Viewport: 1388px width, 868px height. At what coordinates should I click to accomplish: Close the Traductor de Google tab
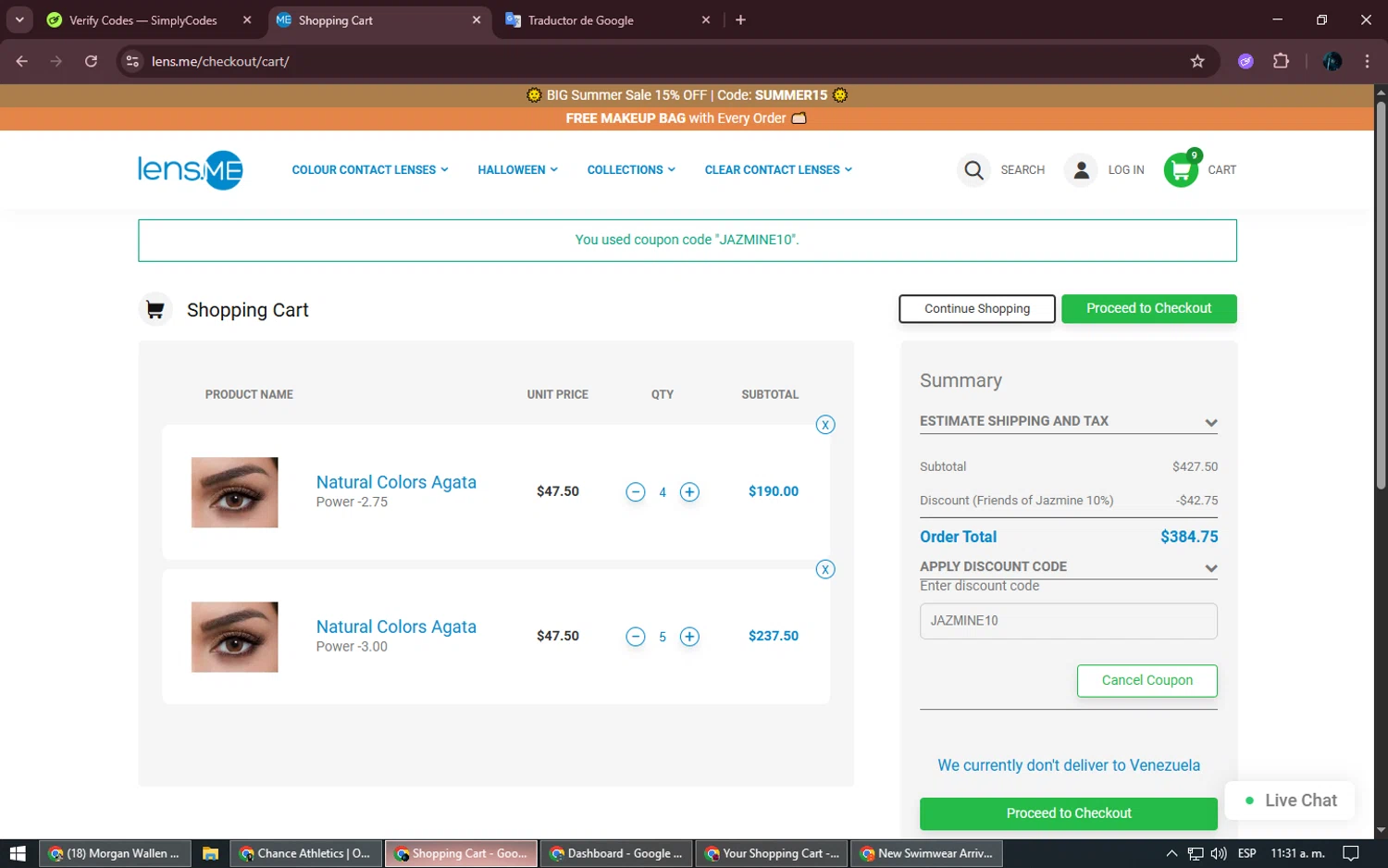[x=706, y=20]
